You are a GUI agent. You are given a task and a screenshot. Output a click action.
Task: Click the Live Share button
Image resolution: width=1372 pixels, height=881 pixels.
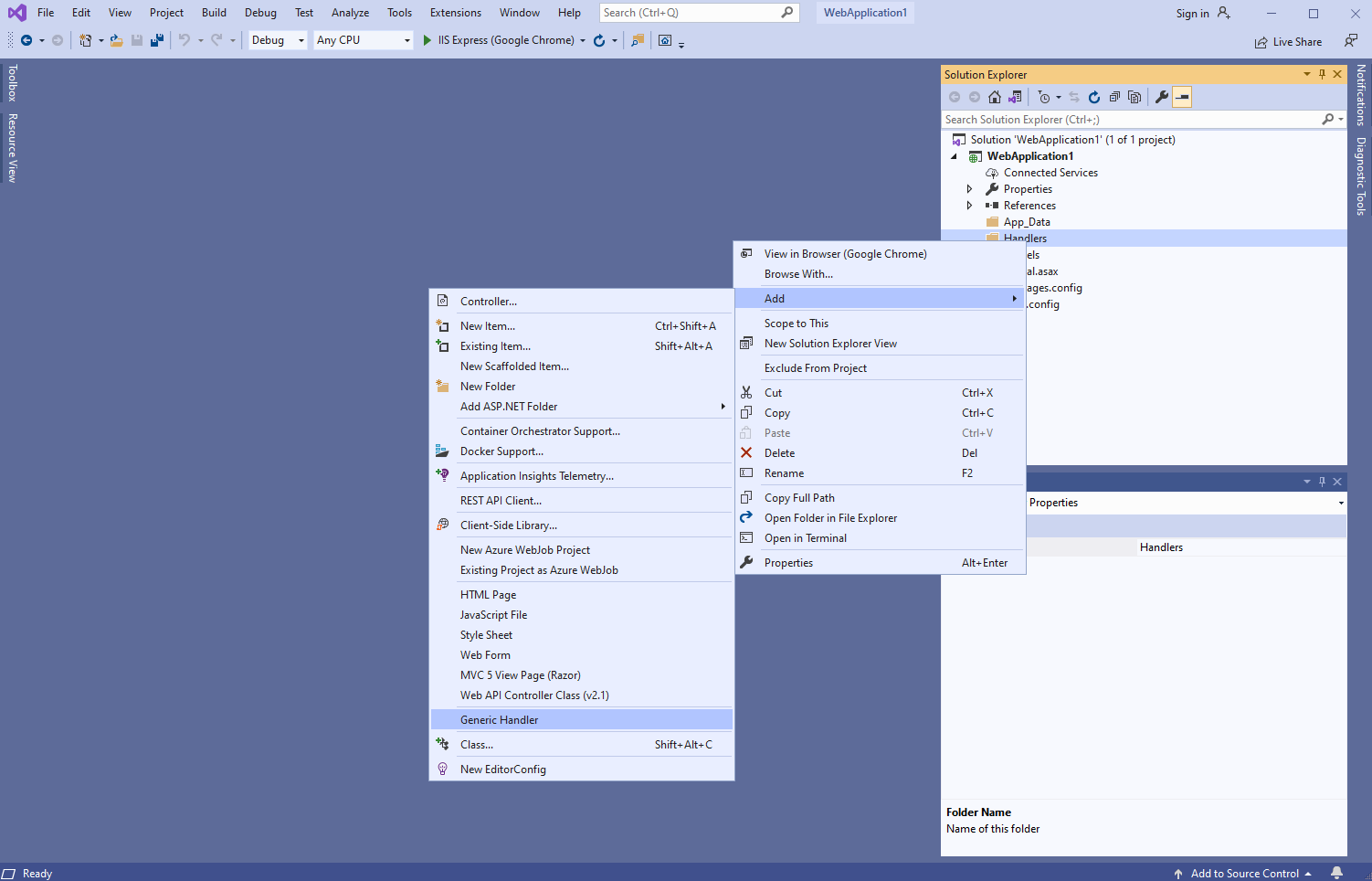(x=1288, y=42)
